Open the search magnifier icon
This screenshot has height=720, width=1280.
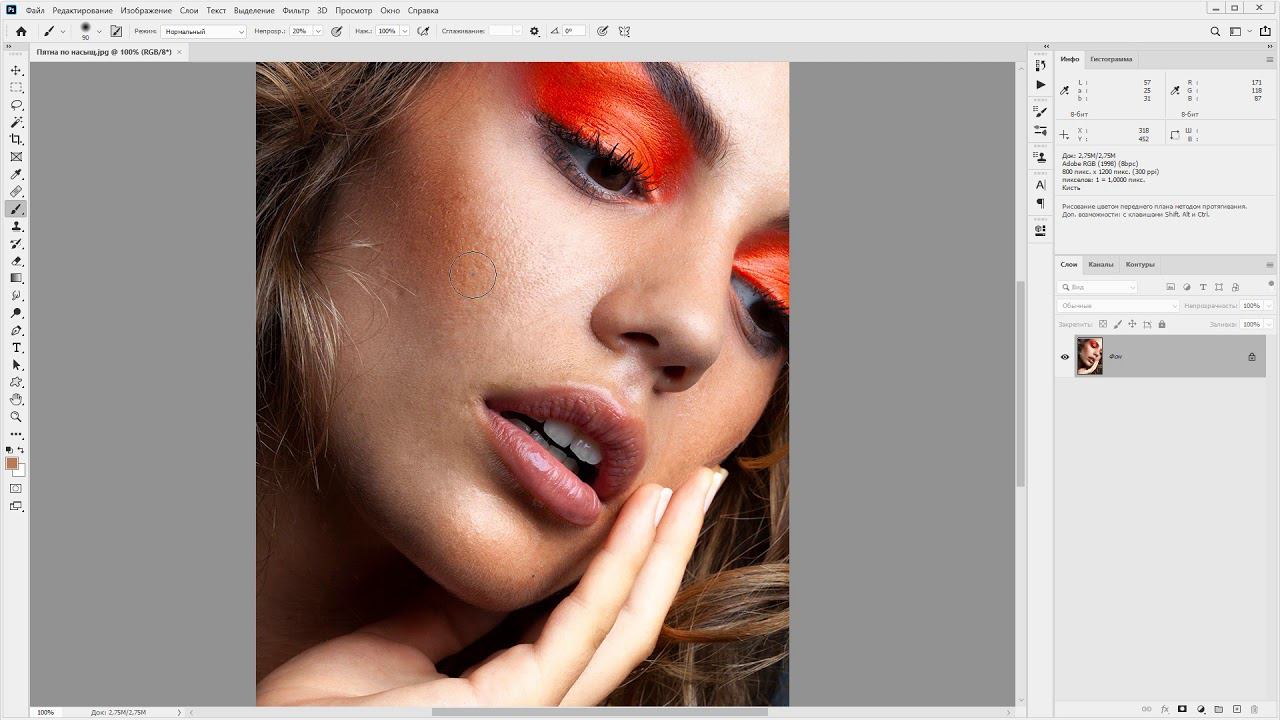(1215, 31)
